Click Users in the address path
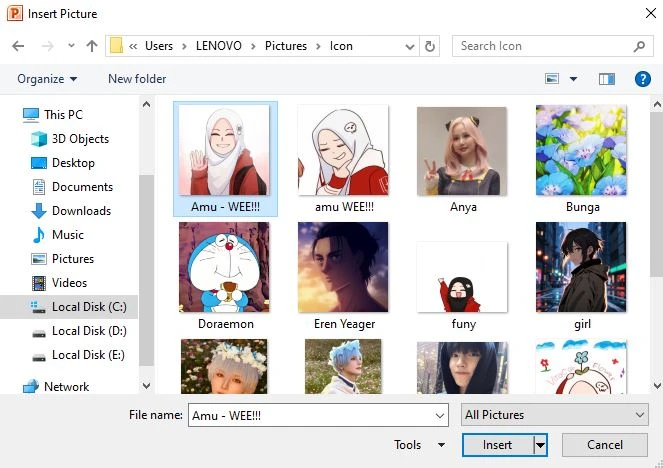 point(159,46)
